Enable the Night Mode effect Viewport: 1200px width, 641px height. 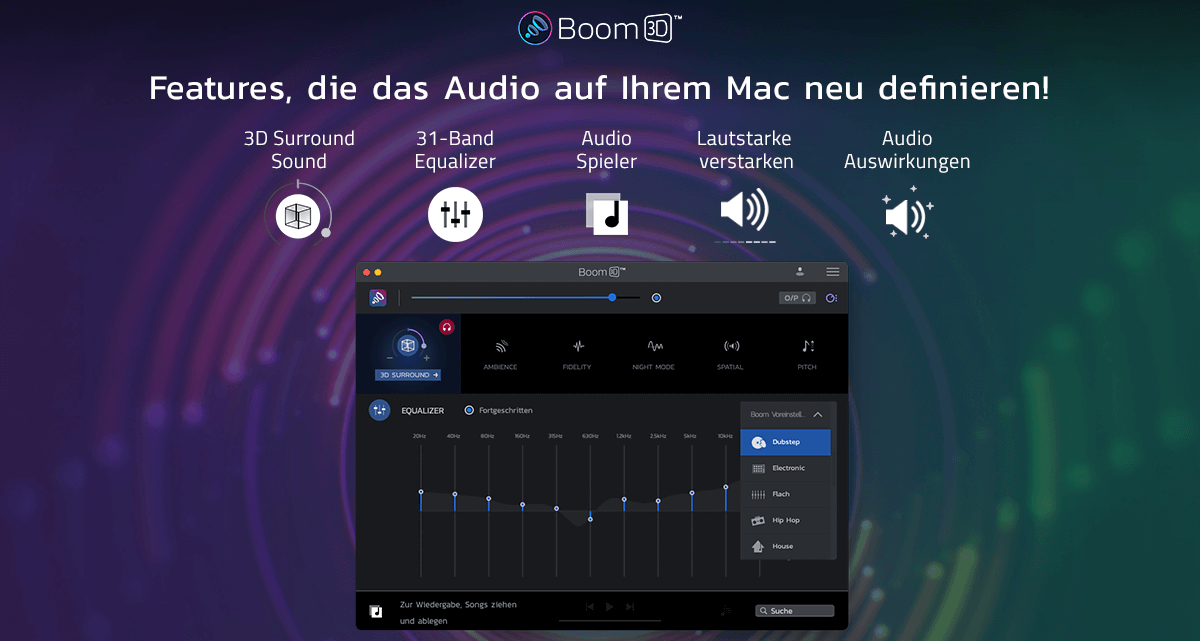[654, 353]
